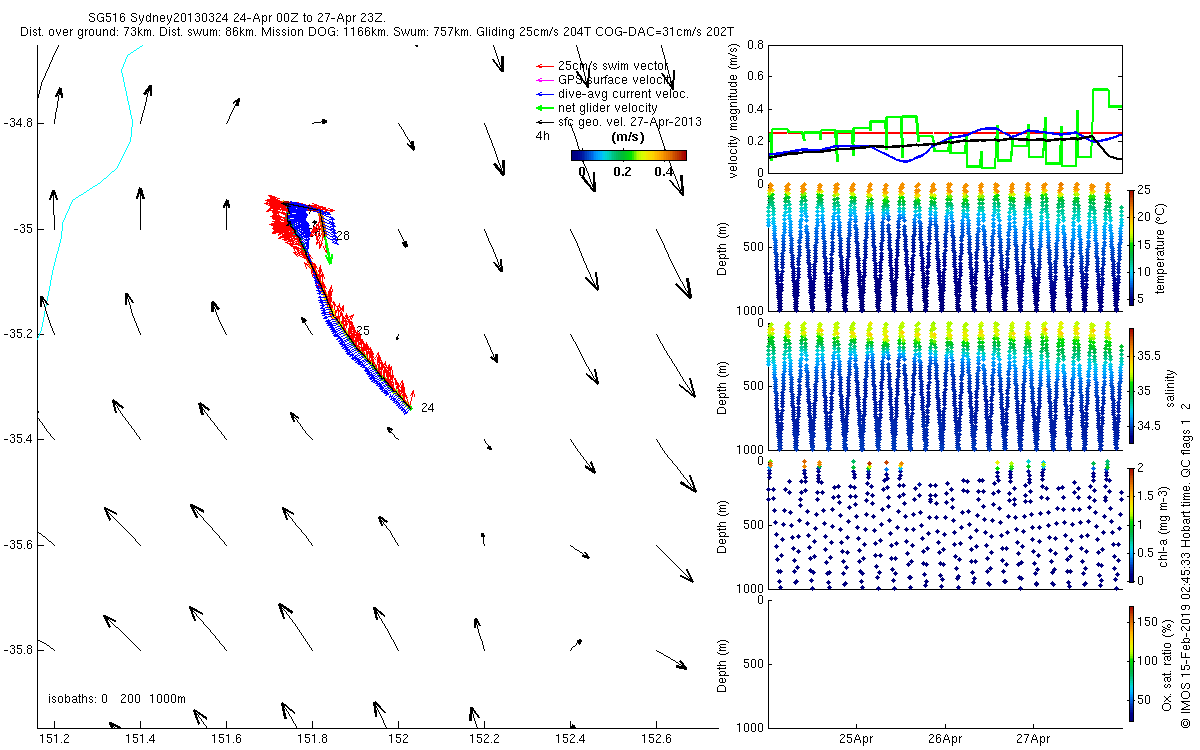
Task: Click the latitude tick '-35.2' on the map
Action: 17,333
